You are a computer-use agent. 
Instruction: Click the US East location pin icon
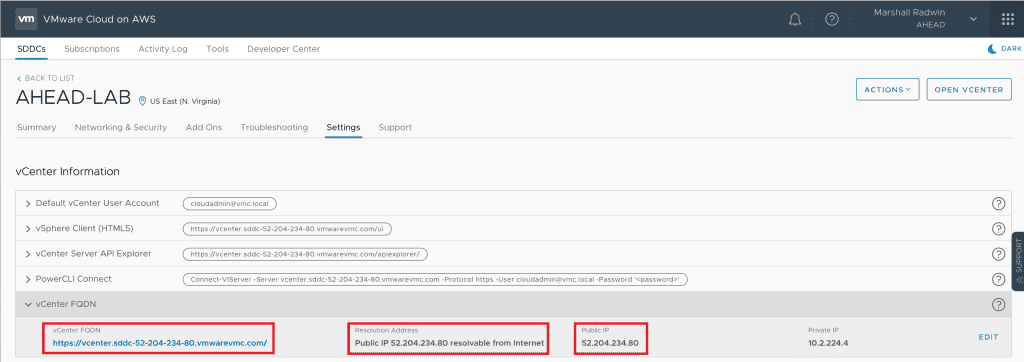click(x=143, y=101)
